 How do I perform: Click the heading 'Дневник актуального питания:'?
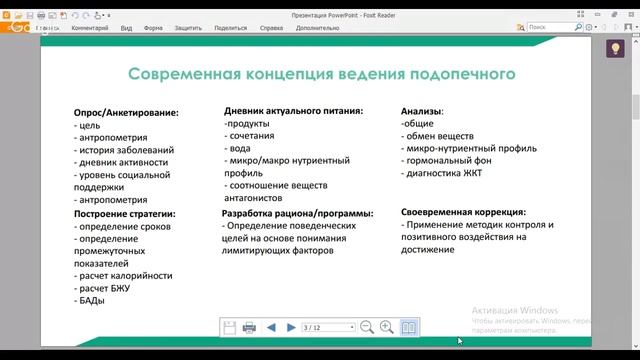tap(293, 111)
